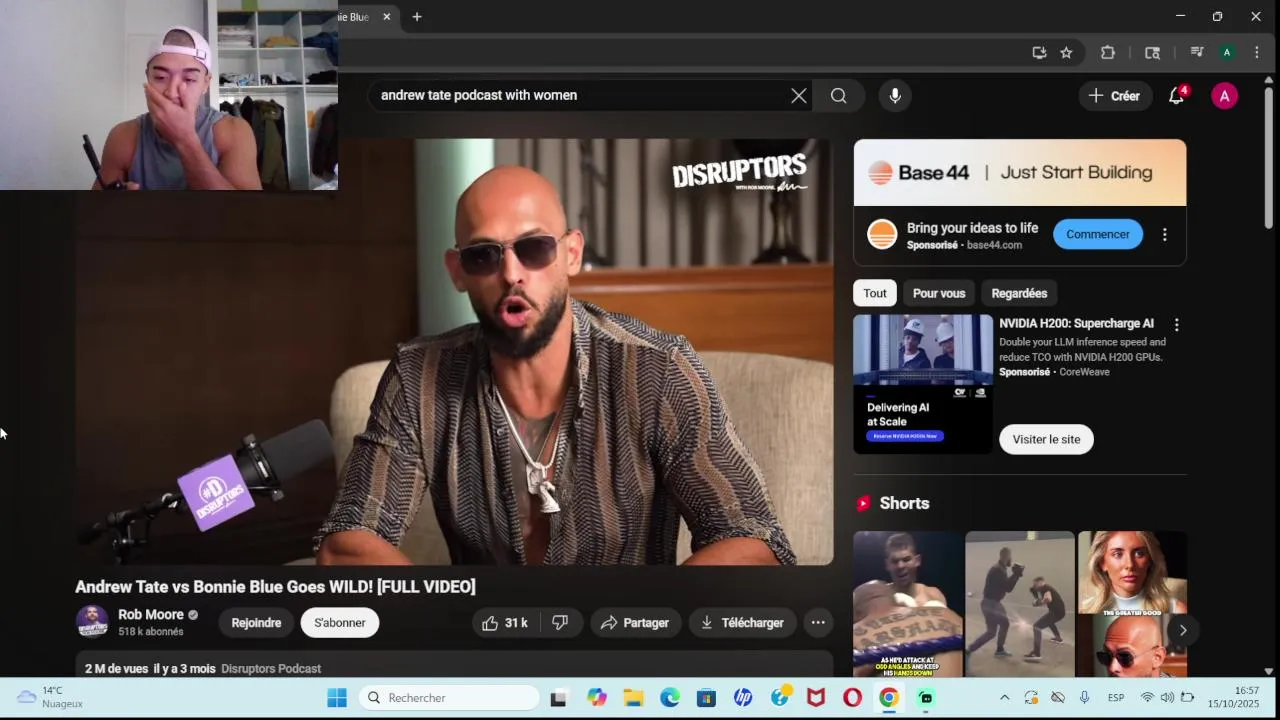Screen dimensions: 1280x720
Task: Open the green Chrome profile avatar
Action: [x=1227, y=53]
